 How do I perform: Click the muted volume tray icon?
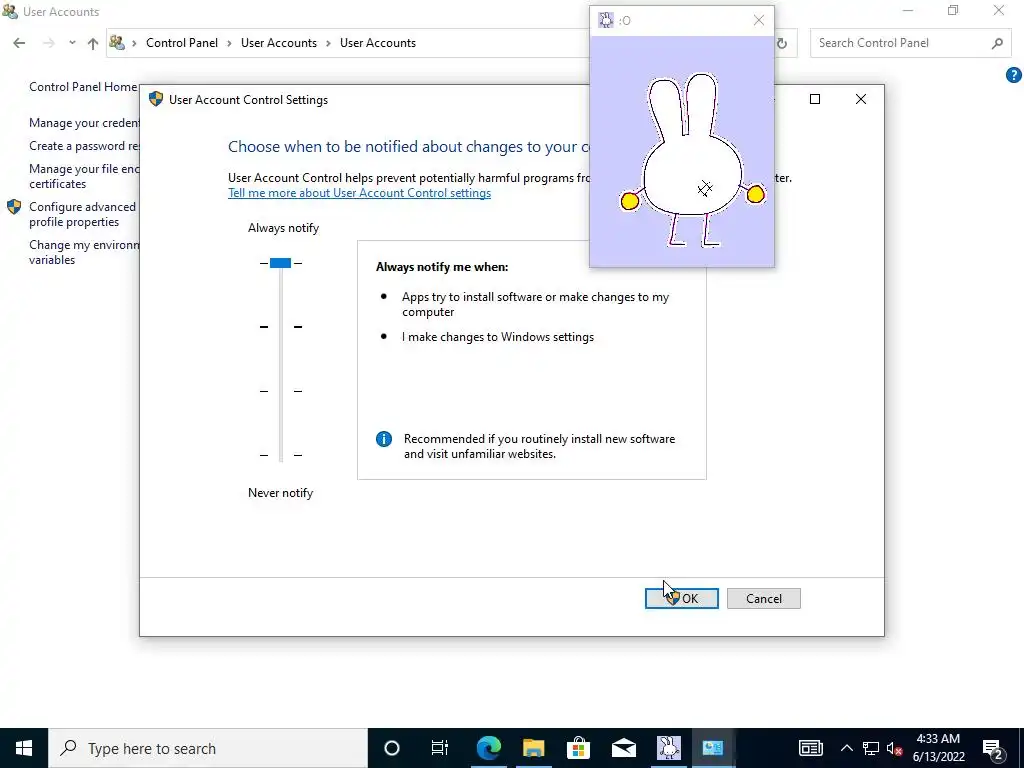pyautogui.click(x=895, y=748)
